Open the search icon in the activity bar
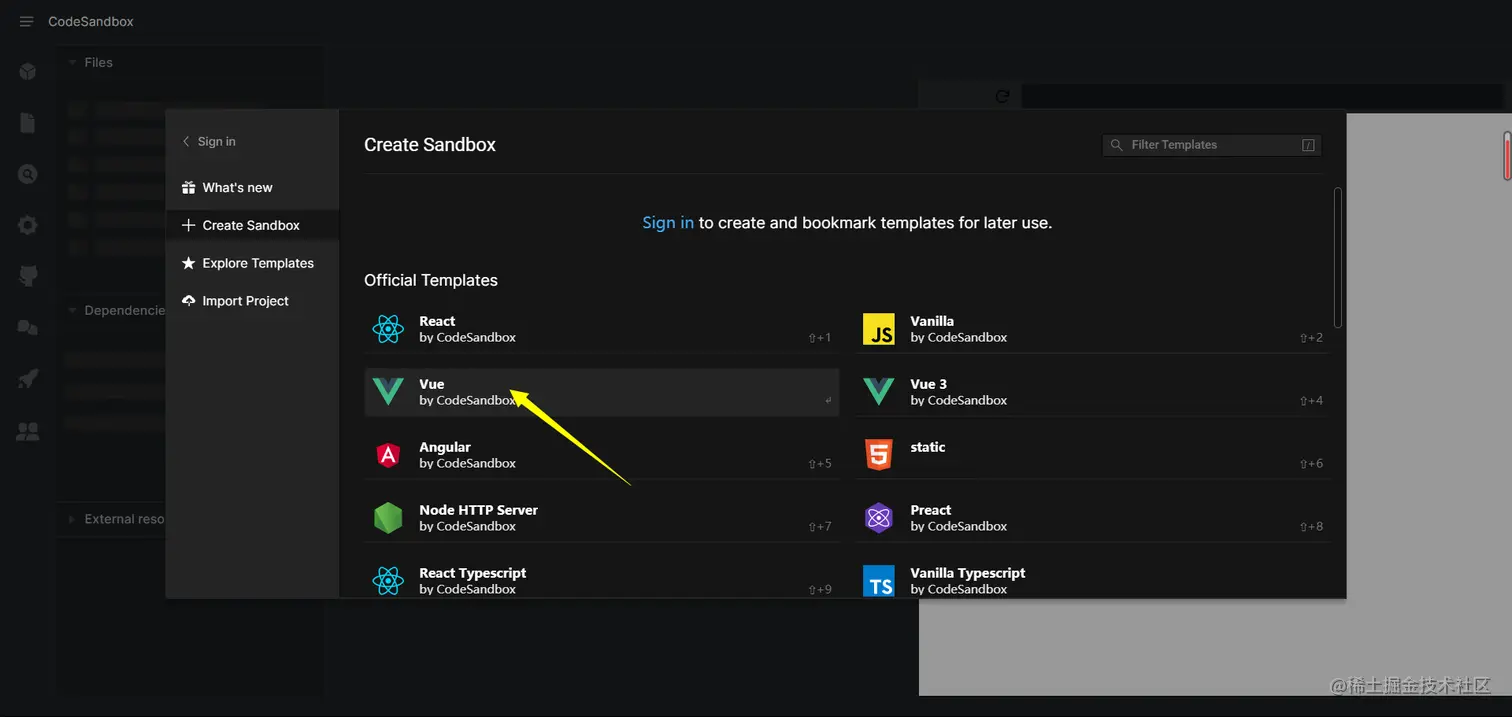Screen dimensions: 1512x717 pos(28,174)
